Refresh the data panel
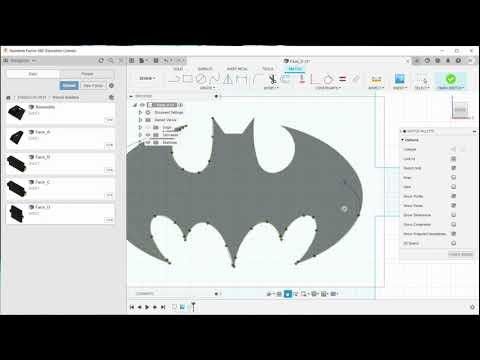The image size is (480, 360). pyautogui.click(x=101, y=60)
